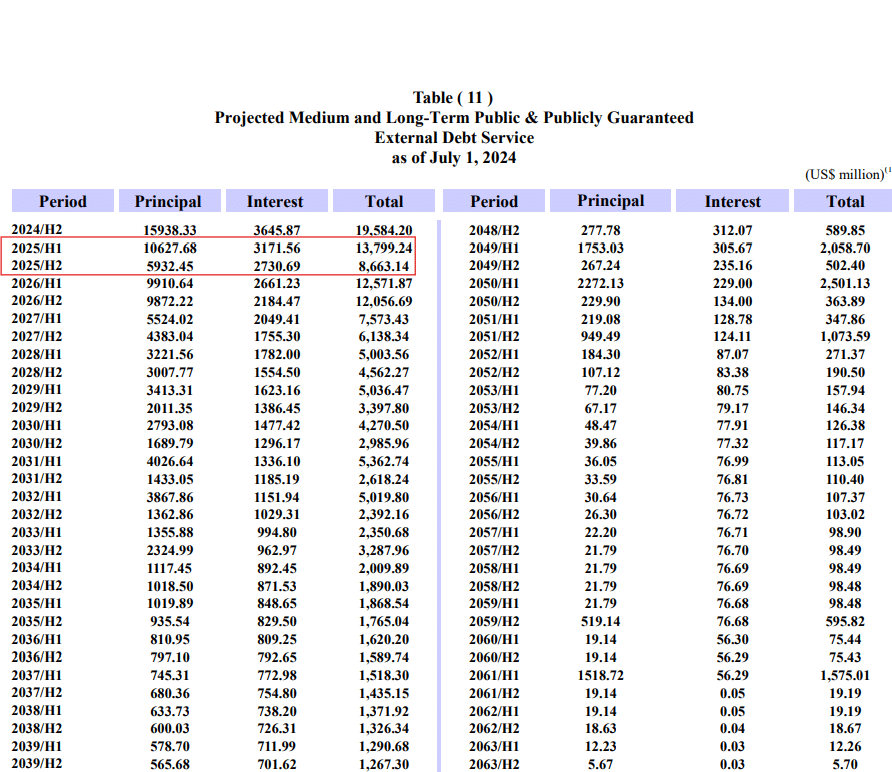Select principal value 2272.13 for 2050/H1

coord(601,283)
